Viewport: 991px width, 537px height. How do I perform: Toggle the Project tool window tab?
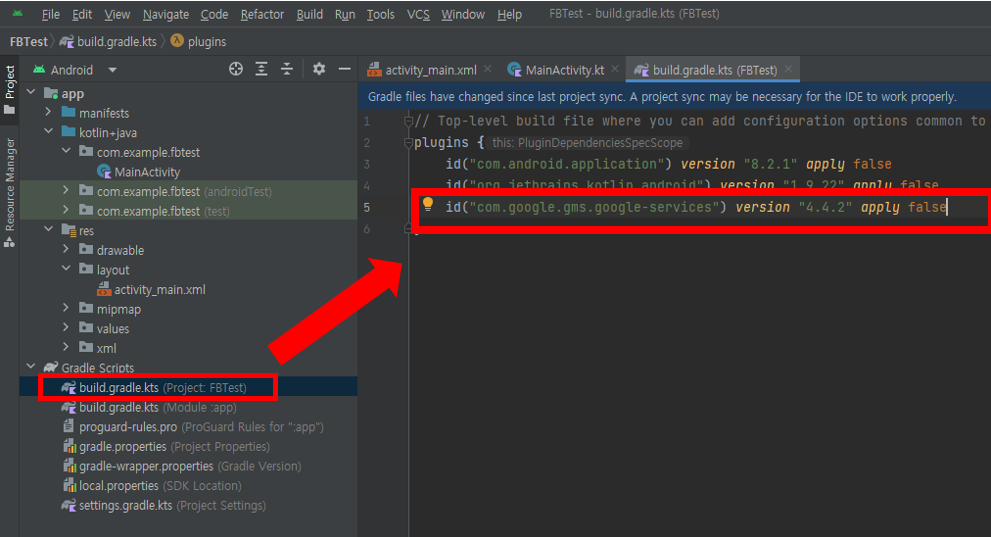point(9,89)
